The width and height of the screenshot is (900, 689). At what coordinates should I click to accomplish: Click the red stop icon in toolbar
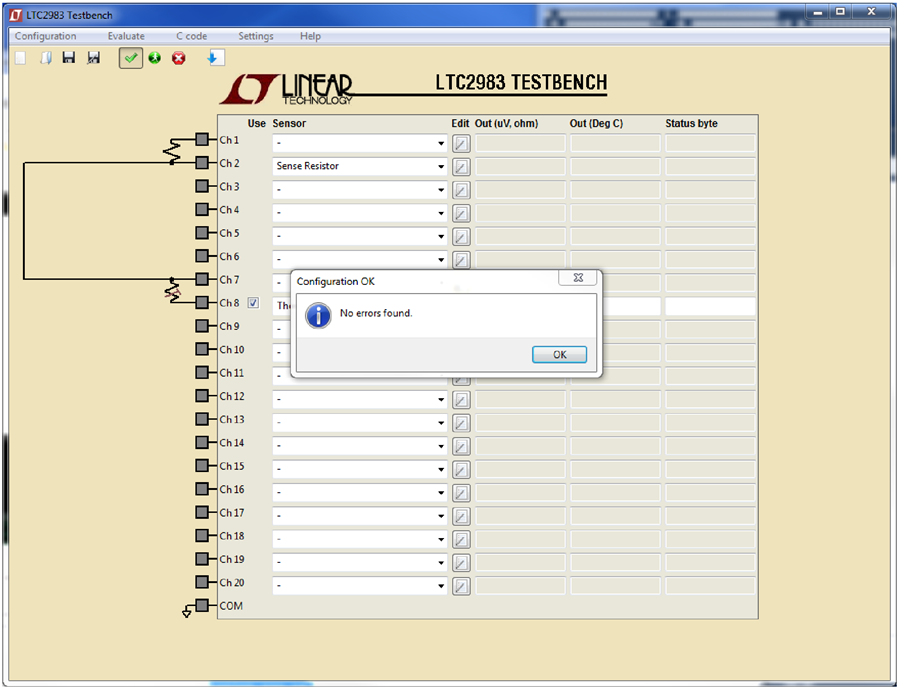coord(179,58)
